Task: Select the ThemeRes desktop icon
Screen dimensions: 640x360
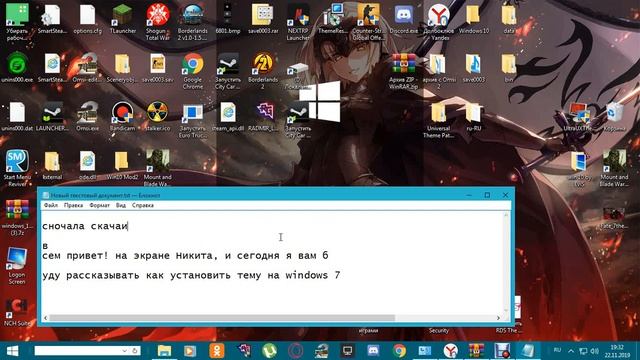Action: coord(333,19)
